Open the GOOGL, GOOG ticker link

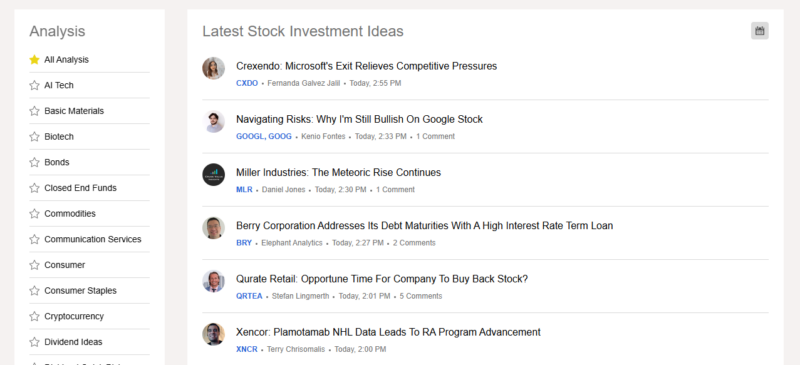tap(264, 137)
